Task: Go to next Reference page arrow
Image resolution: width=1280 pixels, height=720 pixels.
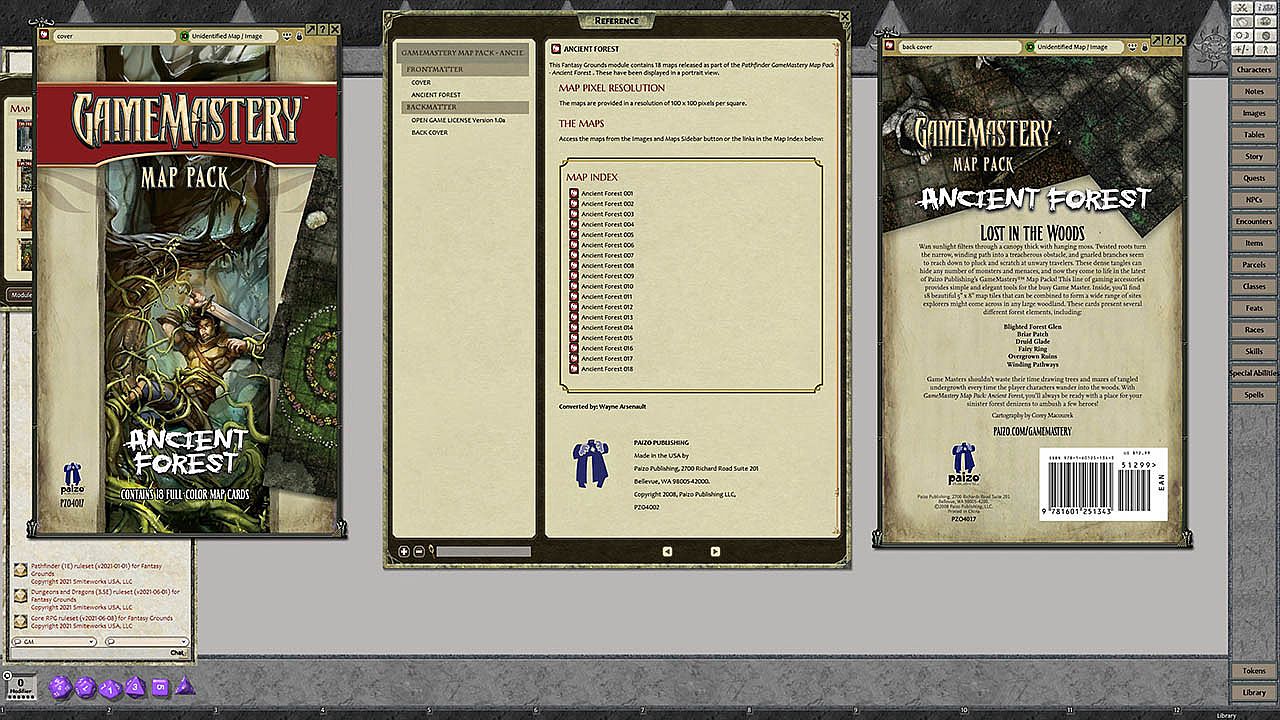Action: (715, 551)
